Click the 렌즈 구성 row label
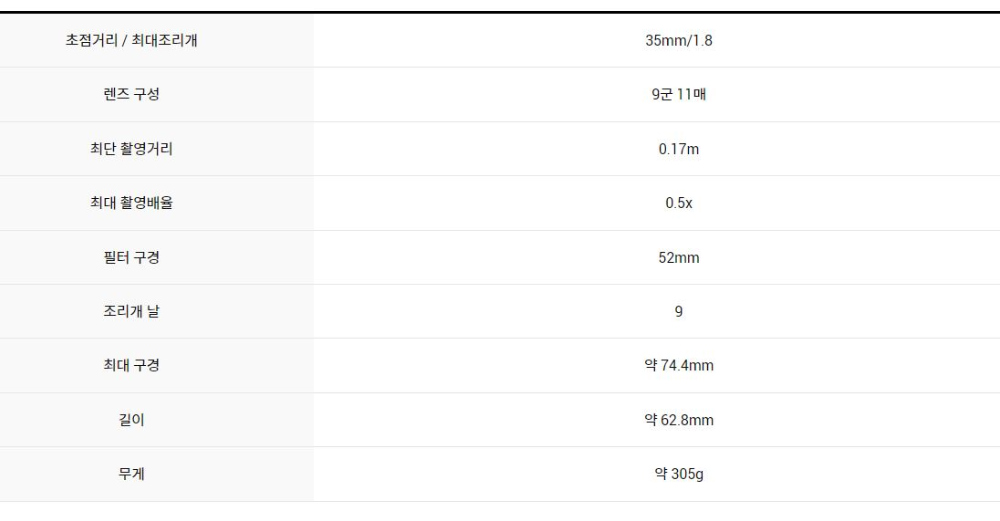 point(138,95)
